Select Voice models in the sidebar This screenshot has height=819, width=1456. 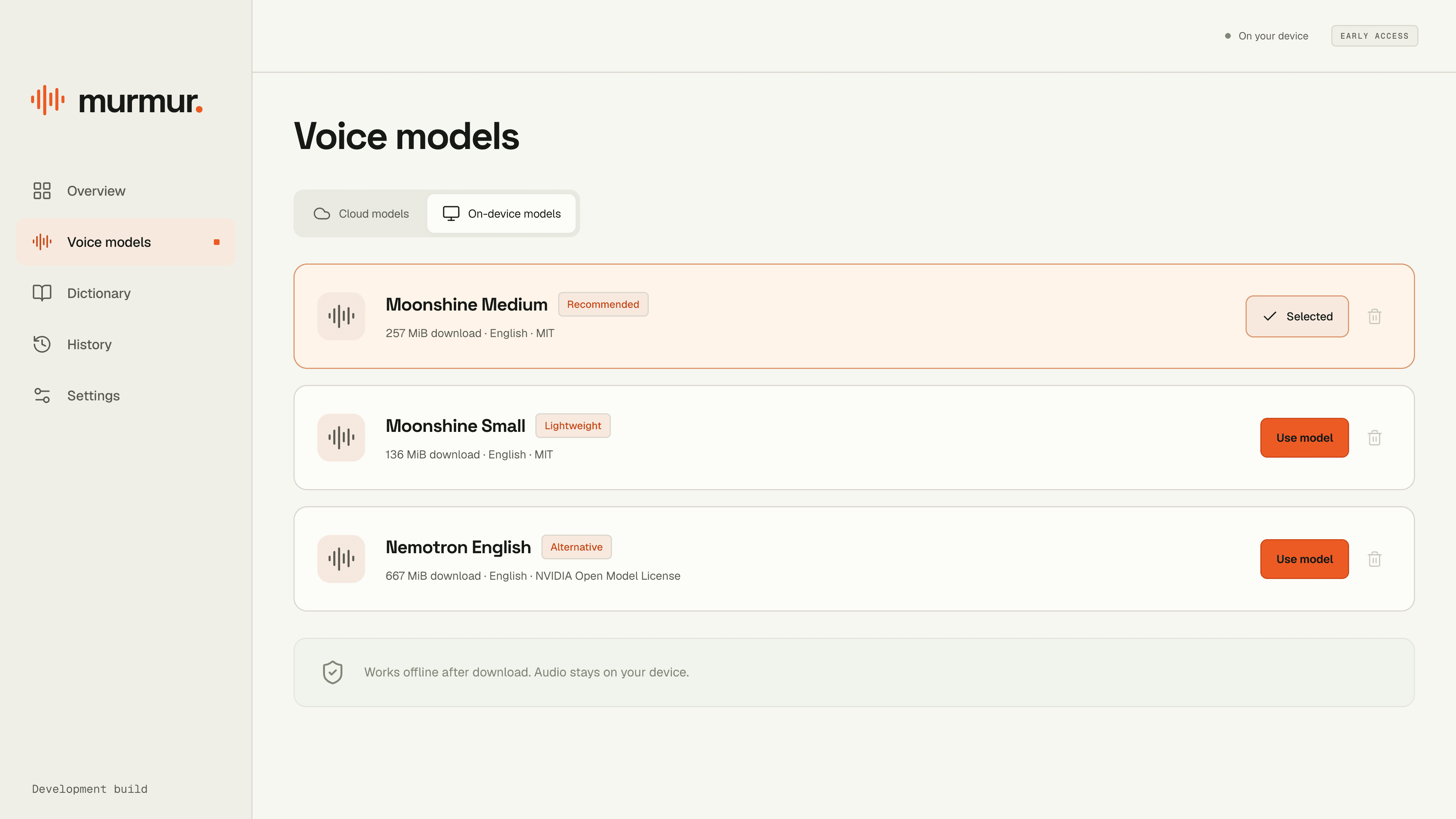pyautogui.click(x=126, y=242)
